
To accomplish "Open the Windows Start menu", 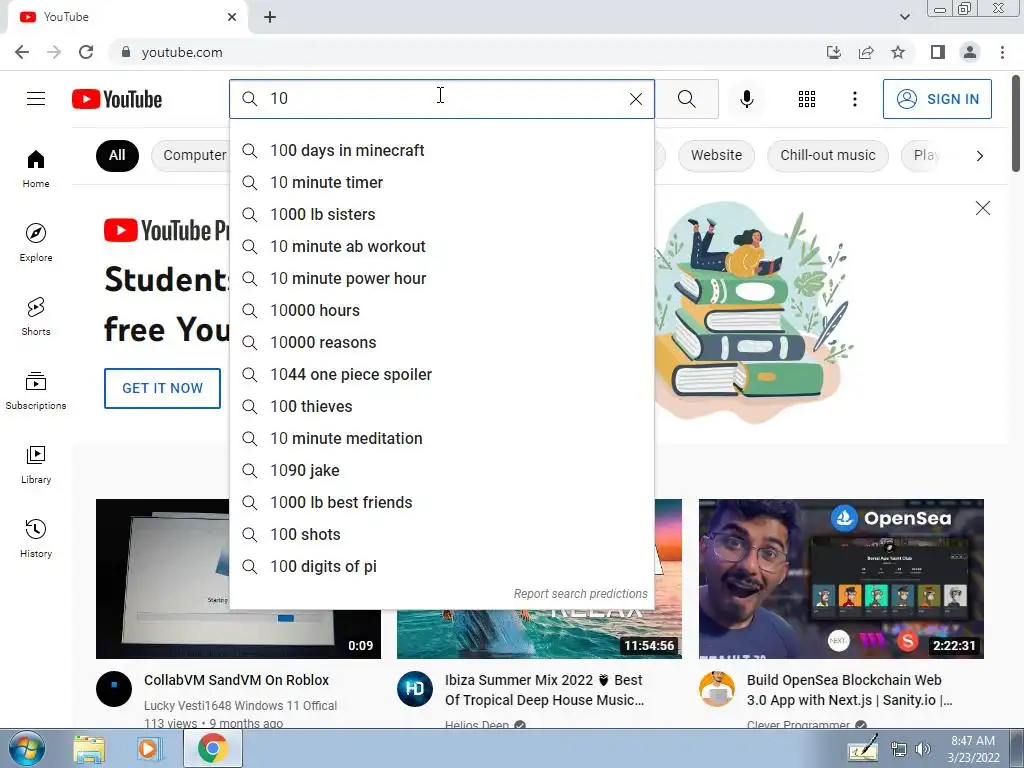I will [27, 748].
